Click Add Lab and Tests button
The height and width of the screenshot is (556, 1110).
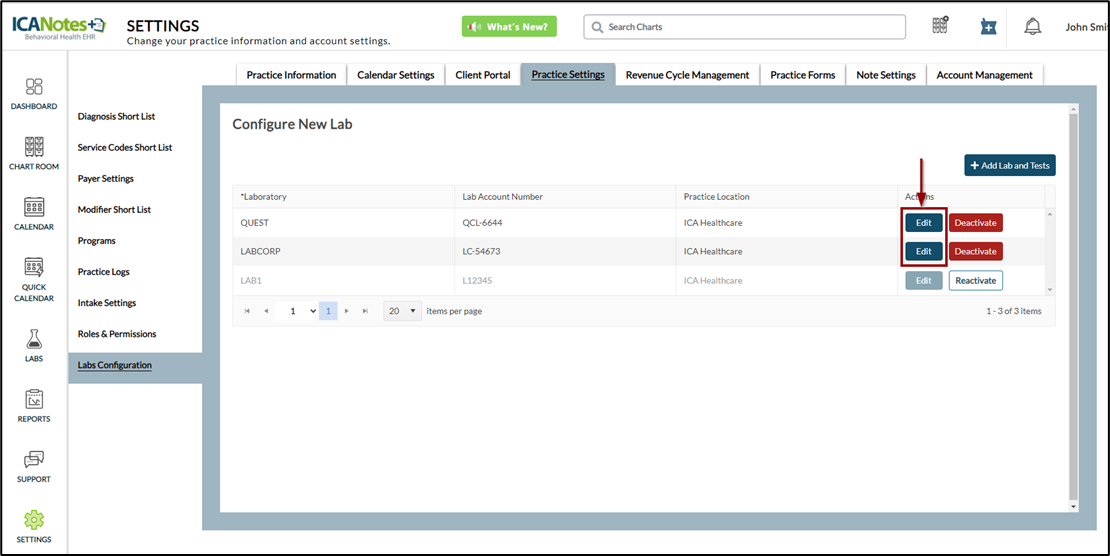[x=1009, y=165]
